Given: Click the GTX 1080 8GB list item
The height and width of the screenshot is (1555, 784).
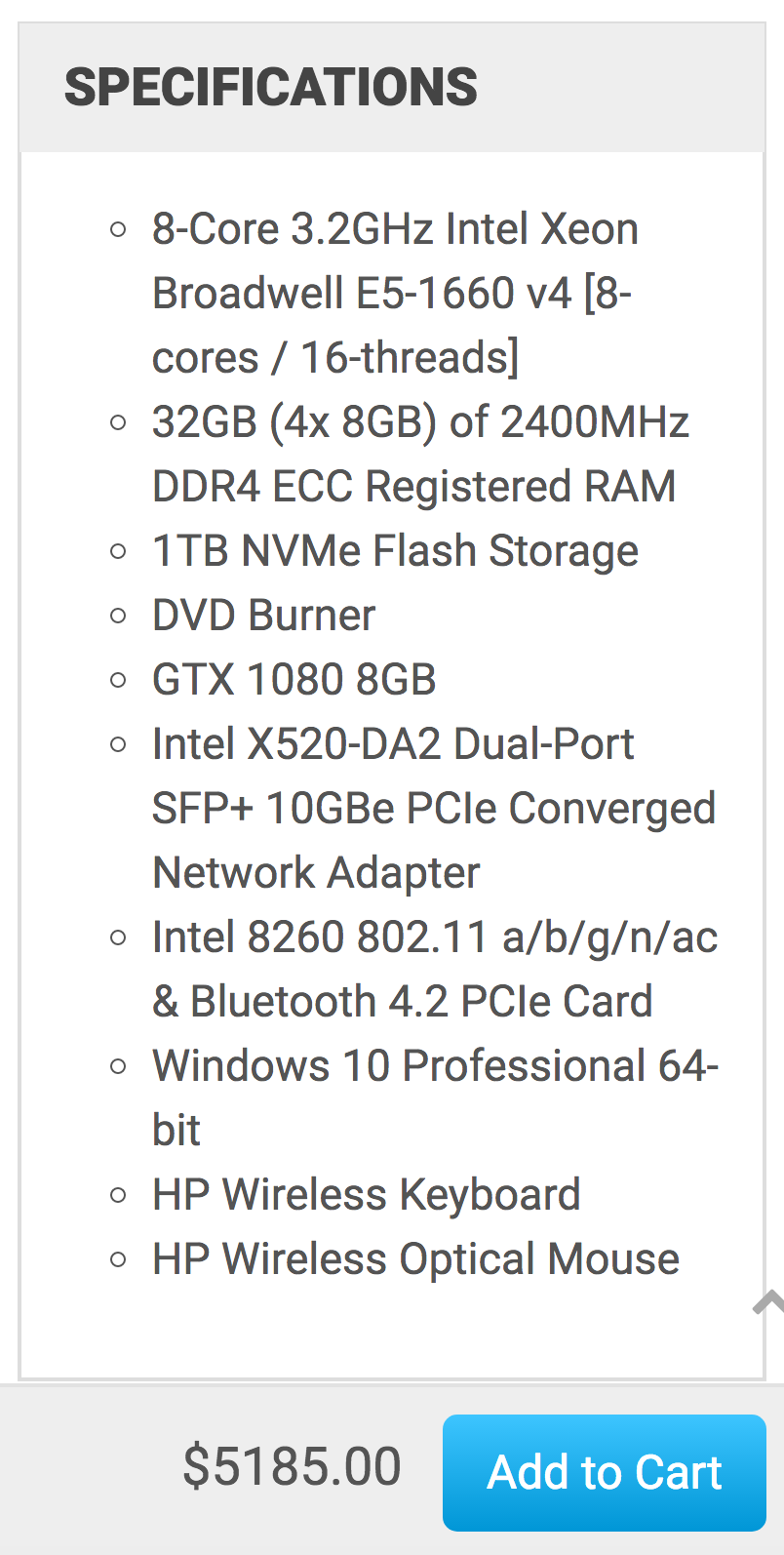Looking at the screenshot, I should point(294,680).
